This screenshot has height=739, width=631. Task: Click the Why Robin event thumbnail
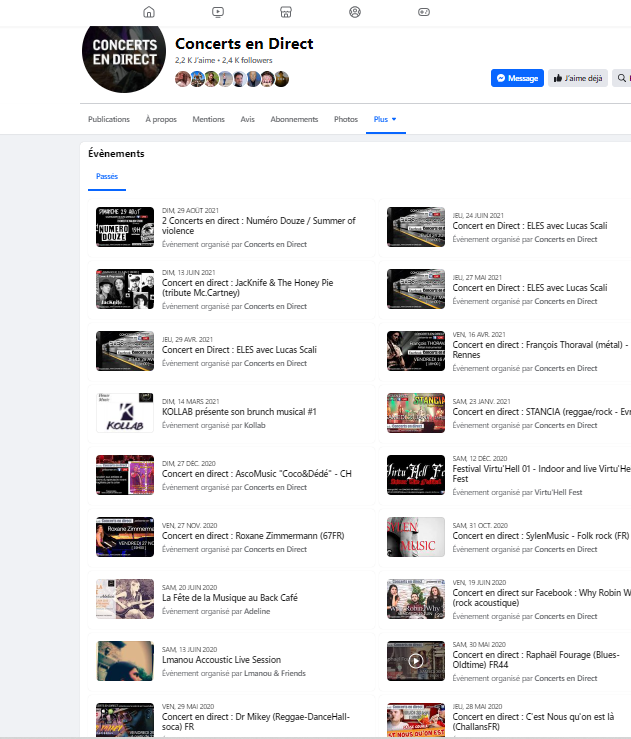416,599
